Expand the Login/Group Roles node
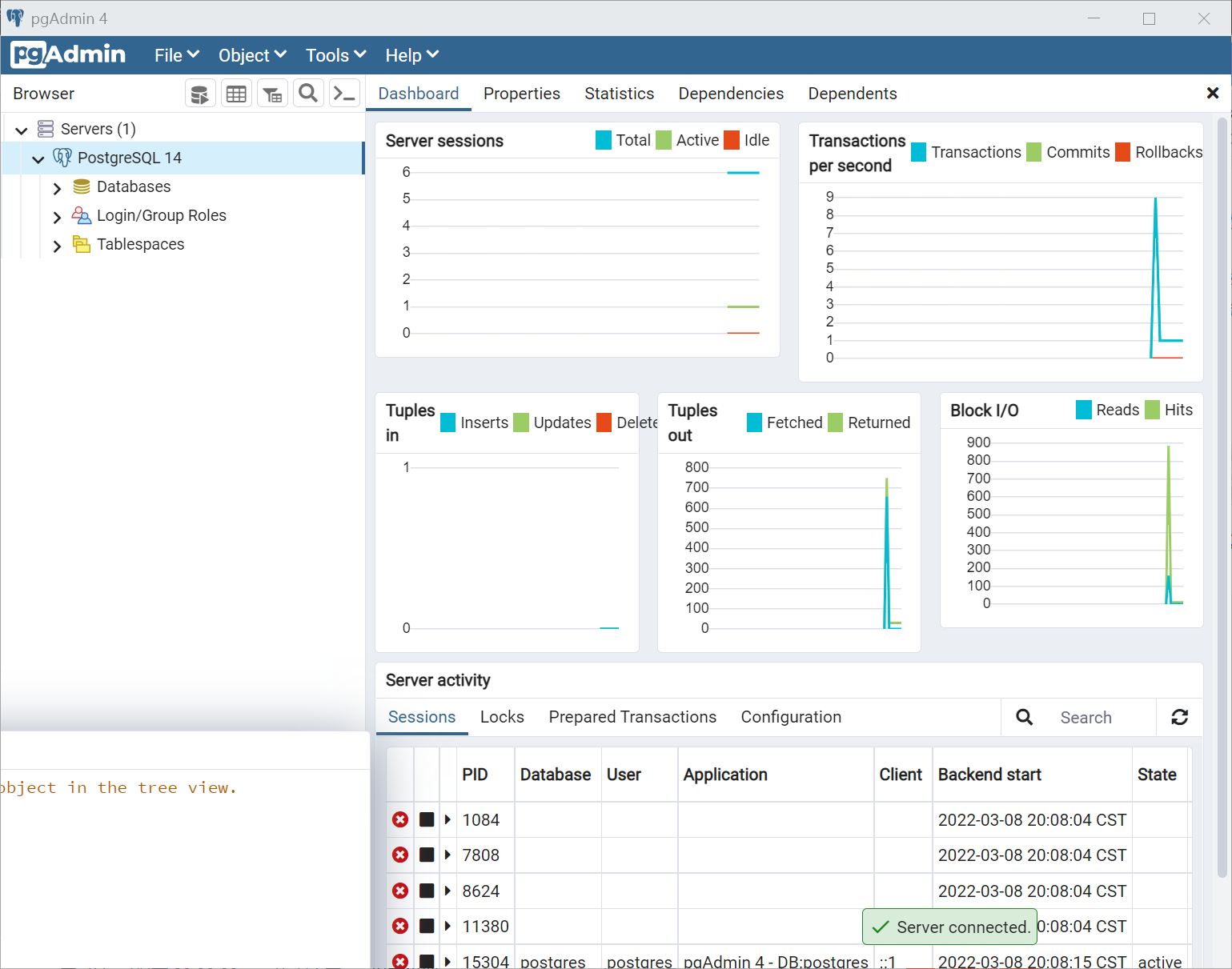This screenshot has width=1232, height=969. click(x=57, y=217)
